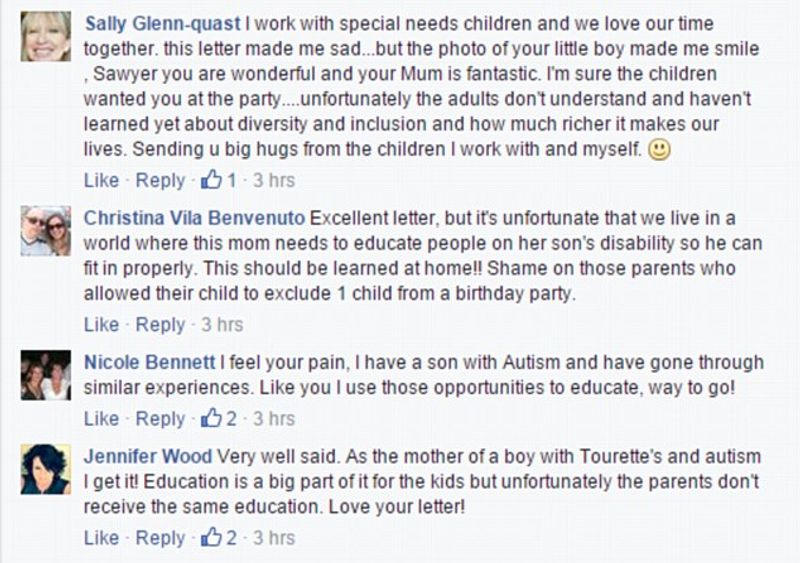The image size is (800, 563).
Task: Click the 3 hrs timestamp on Jennifer's comment
Action: (274, 539)
